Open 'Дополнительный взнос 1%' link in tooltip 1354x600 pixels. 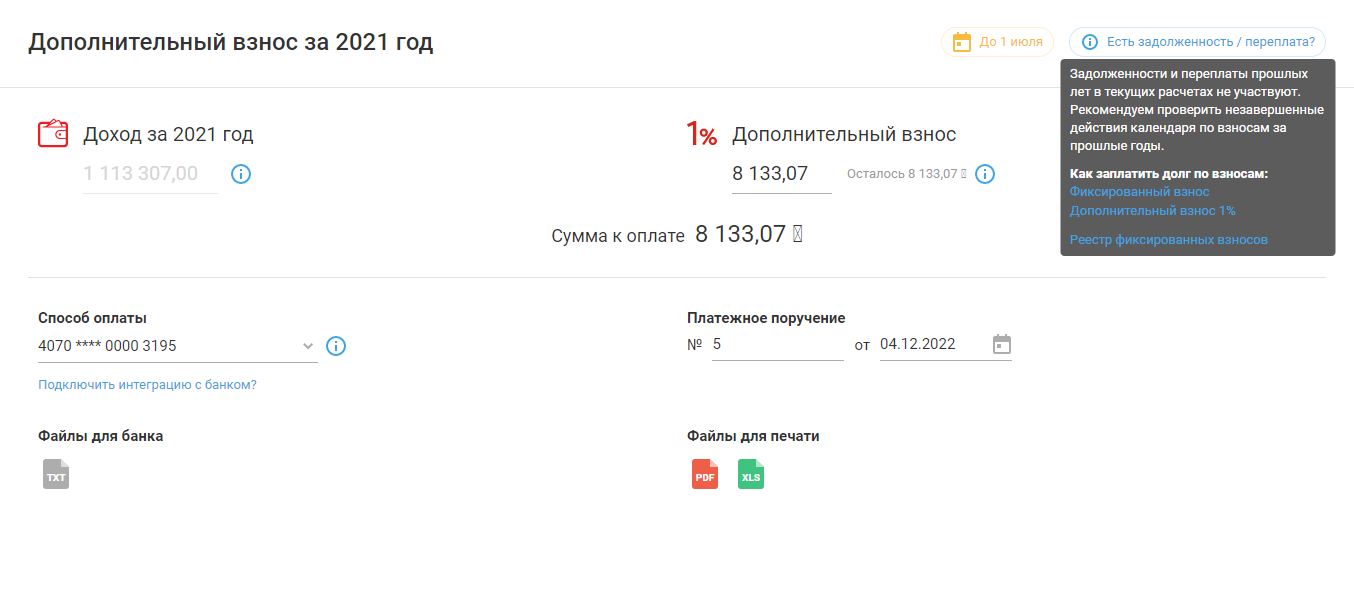click(x=1152, y=211)
